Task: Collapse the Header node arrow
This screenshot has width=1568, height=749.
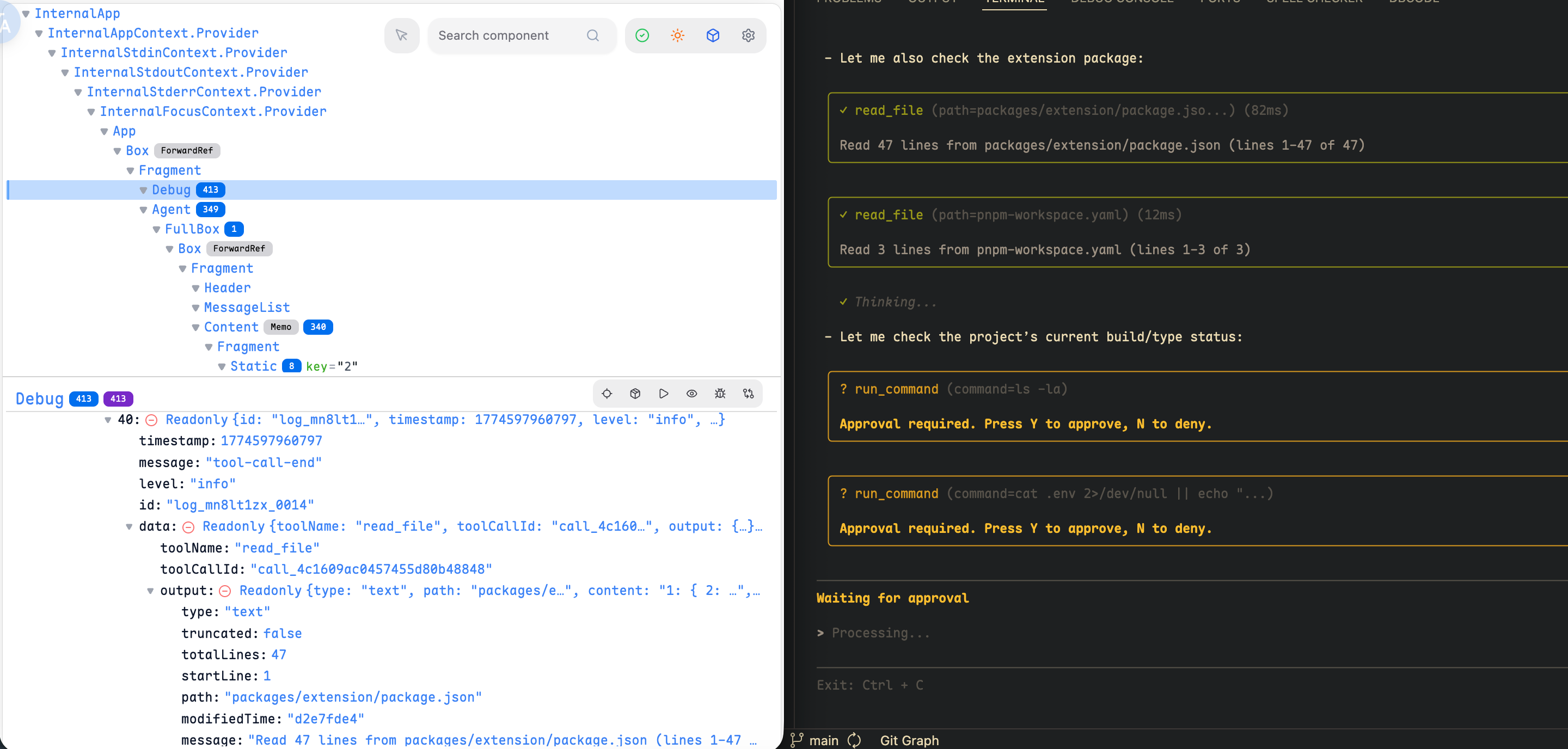Action: (196, 288)
